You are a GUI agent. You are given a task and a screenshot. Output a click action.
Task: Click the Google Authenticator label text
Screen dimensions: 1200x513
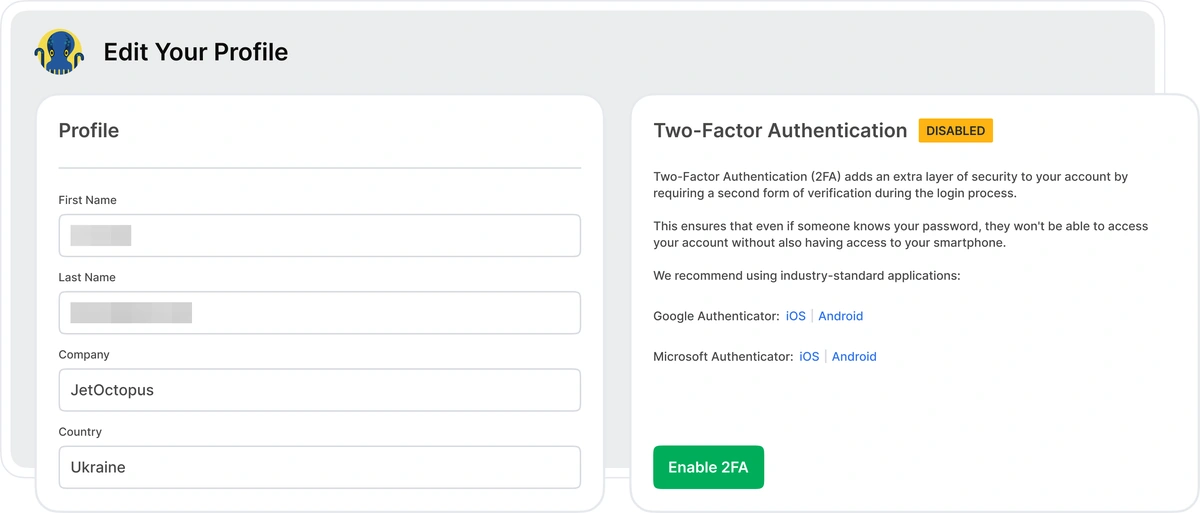(716, 316)
